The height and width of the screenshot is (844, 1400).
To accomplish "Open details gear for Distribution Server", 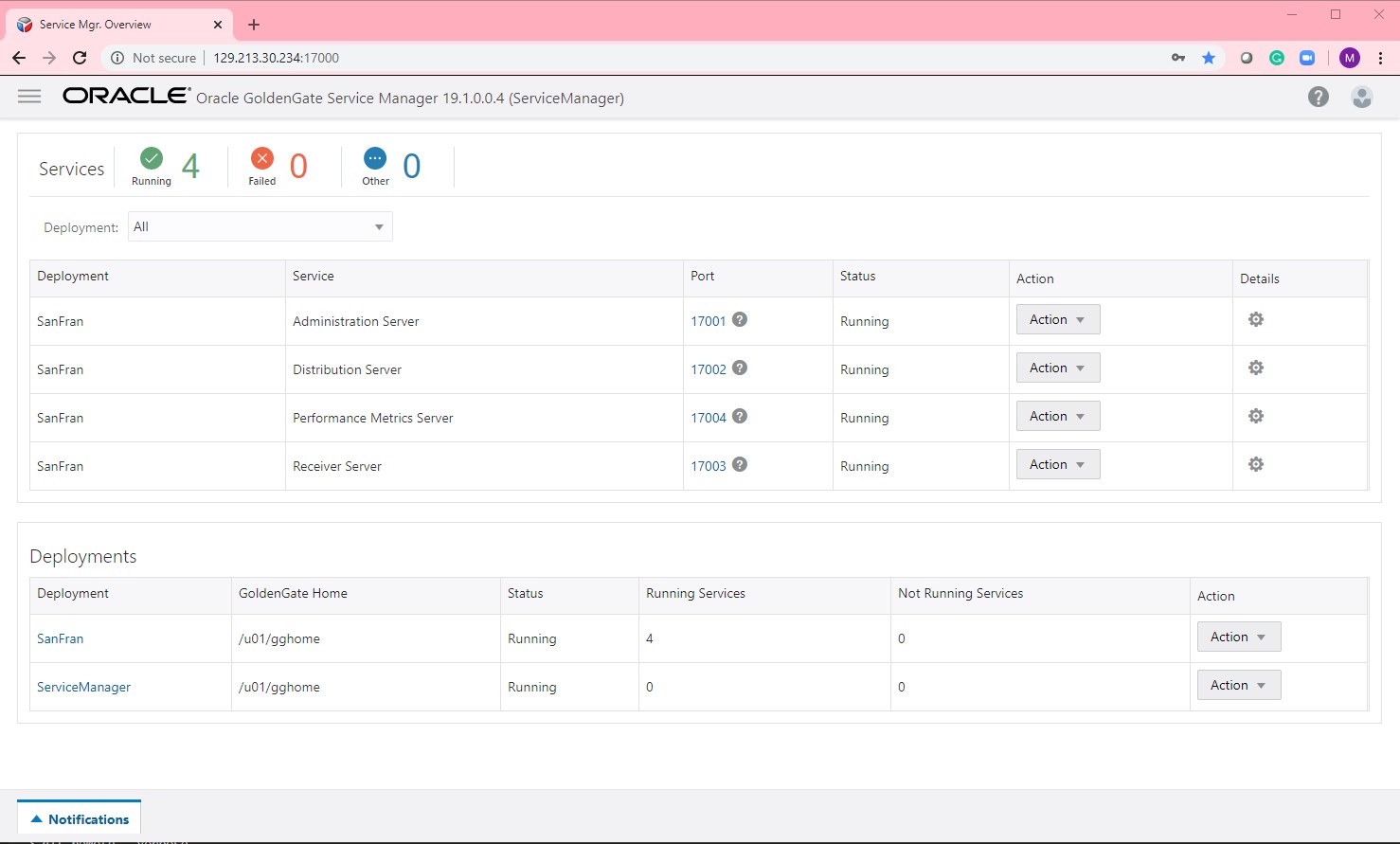I will point(1256,368).
